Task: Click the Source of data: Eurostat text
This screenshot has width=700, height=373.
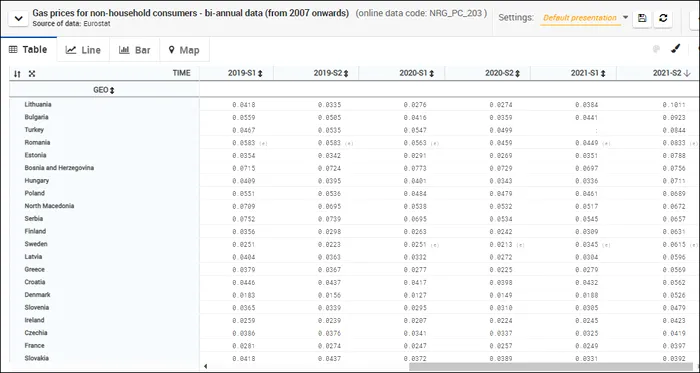Action: 71,23
